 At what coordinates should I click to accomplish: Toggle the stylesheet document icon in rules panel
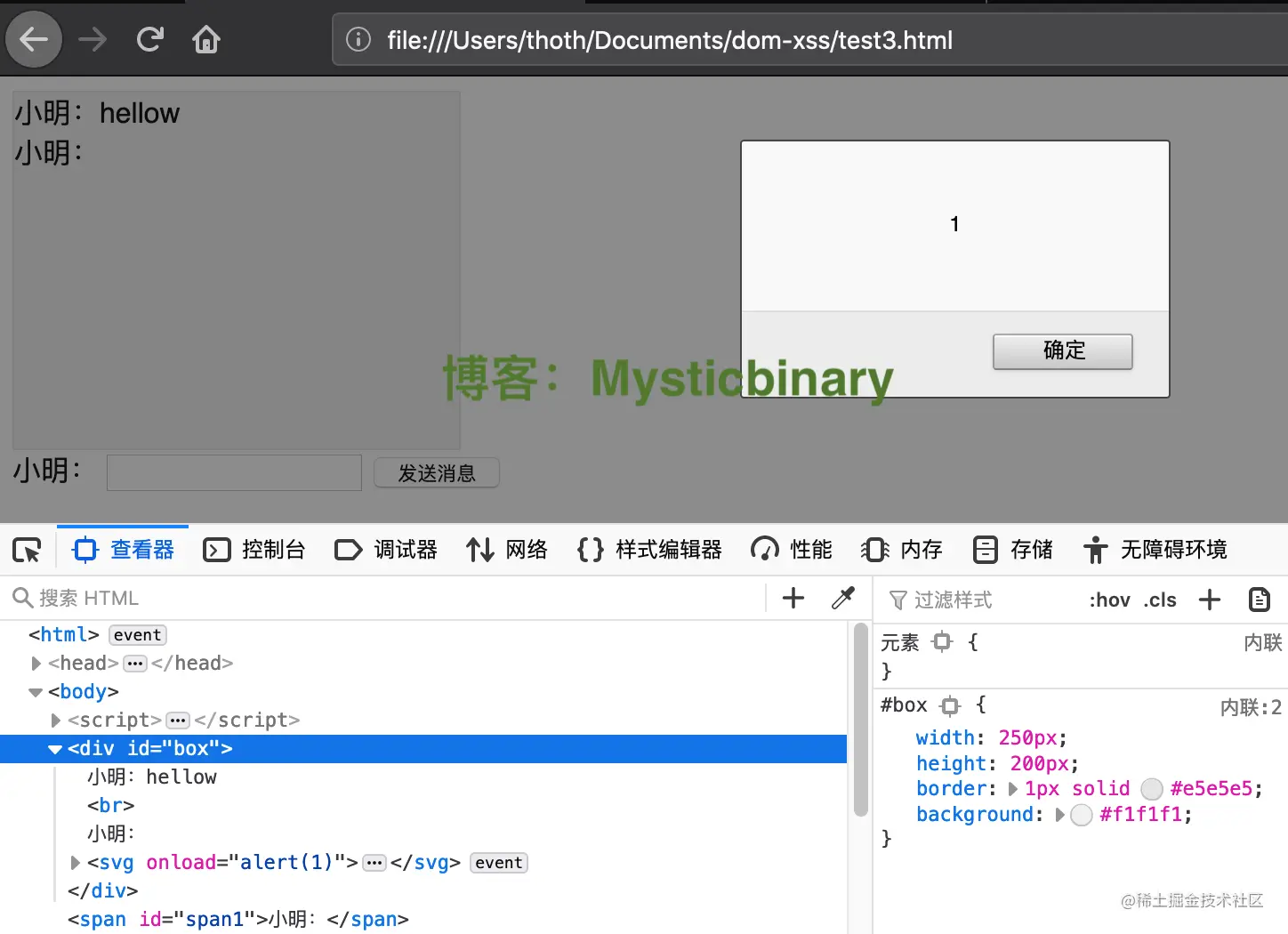click(x=1260, y=600)
